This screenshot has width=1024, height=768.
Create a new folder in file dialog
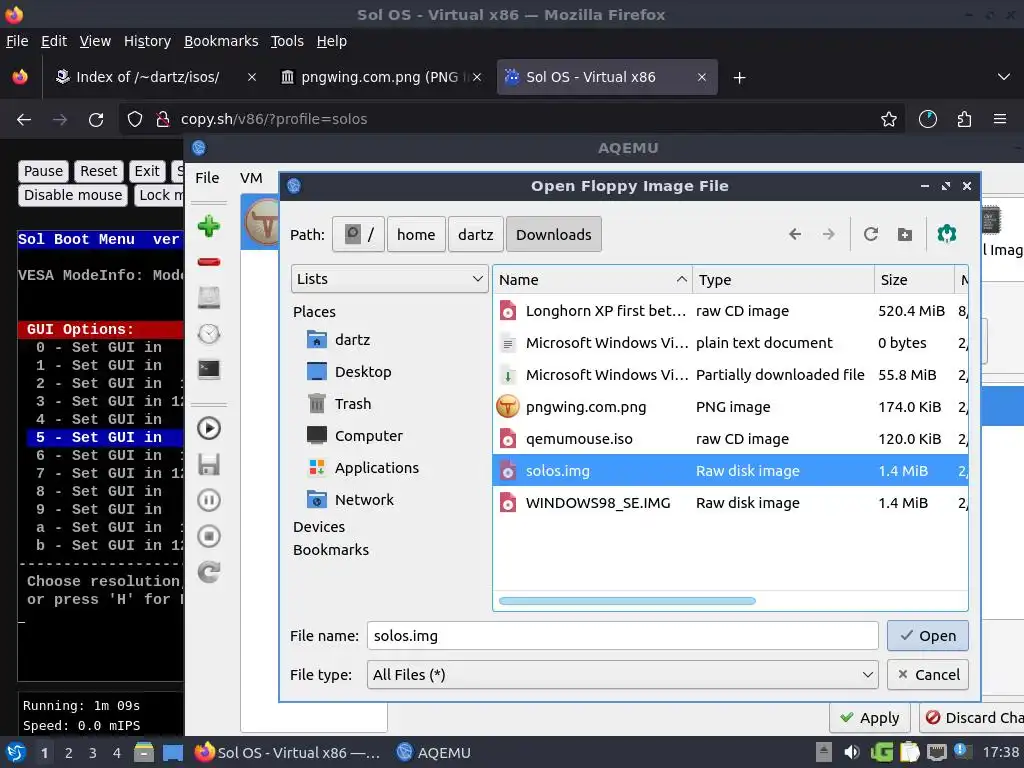point(904,234)
